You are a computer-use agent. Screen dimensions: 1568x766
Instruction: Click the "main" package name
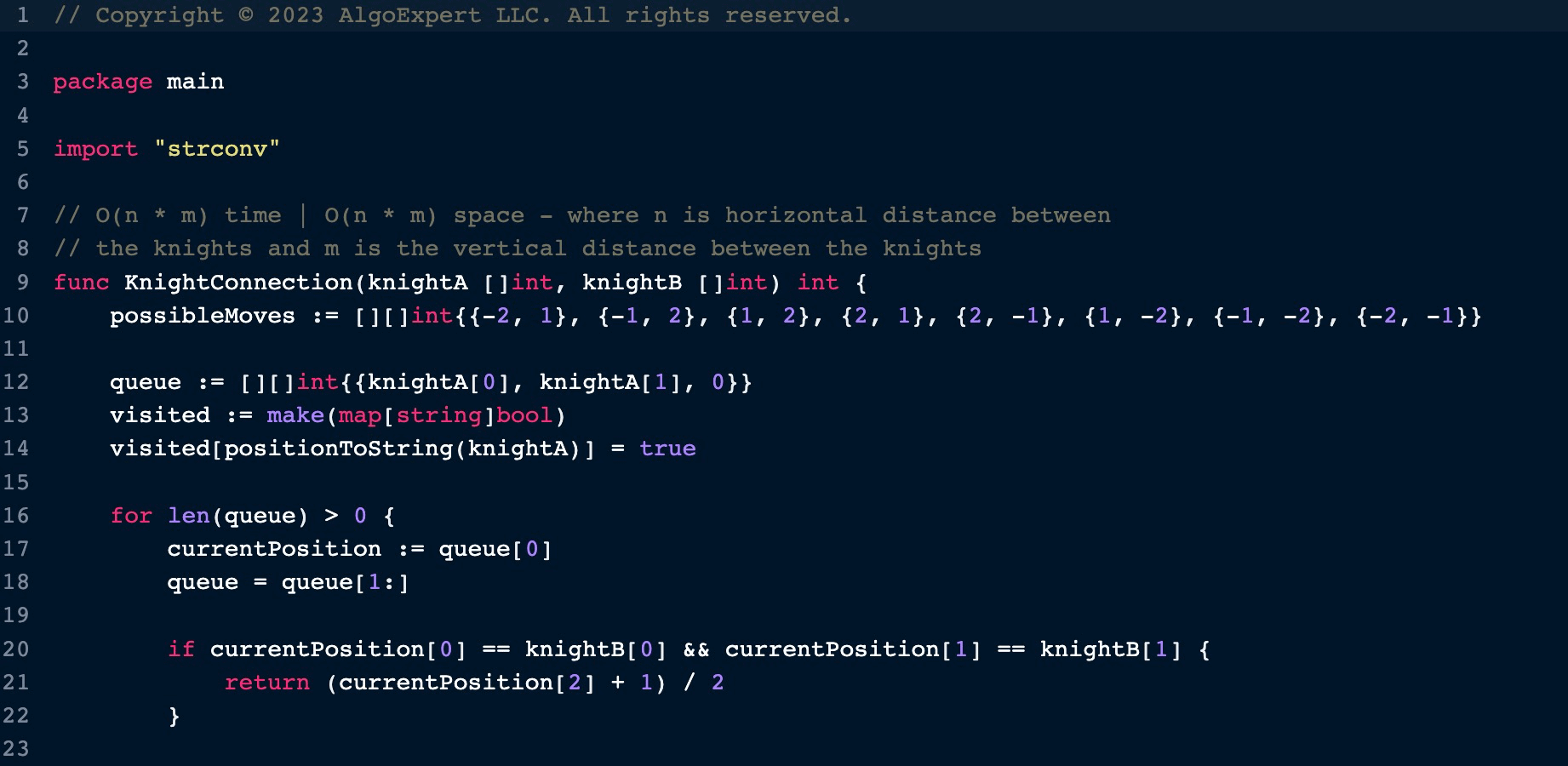click(195, 82)
